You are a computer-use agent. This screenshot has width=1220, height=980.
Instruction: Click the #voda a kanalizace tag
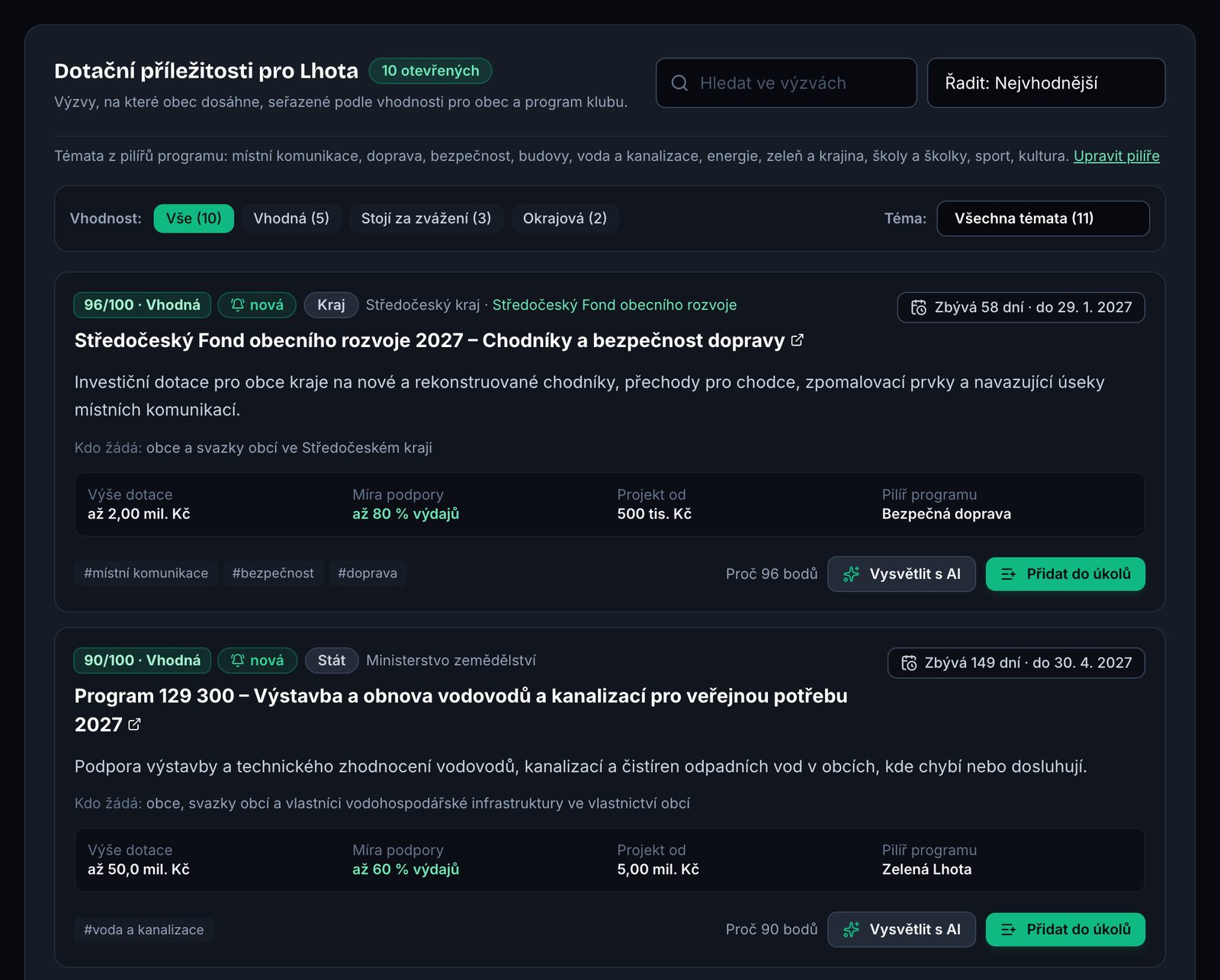[144, 930]
